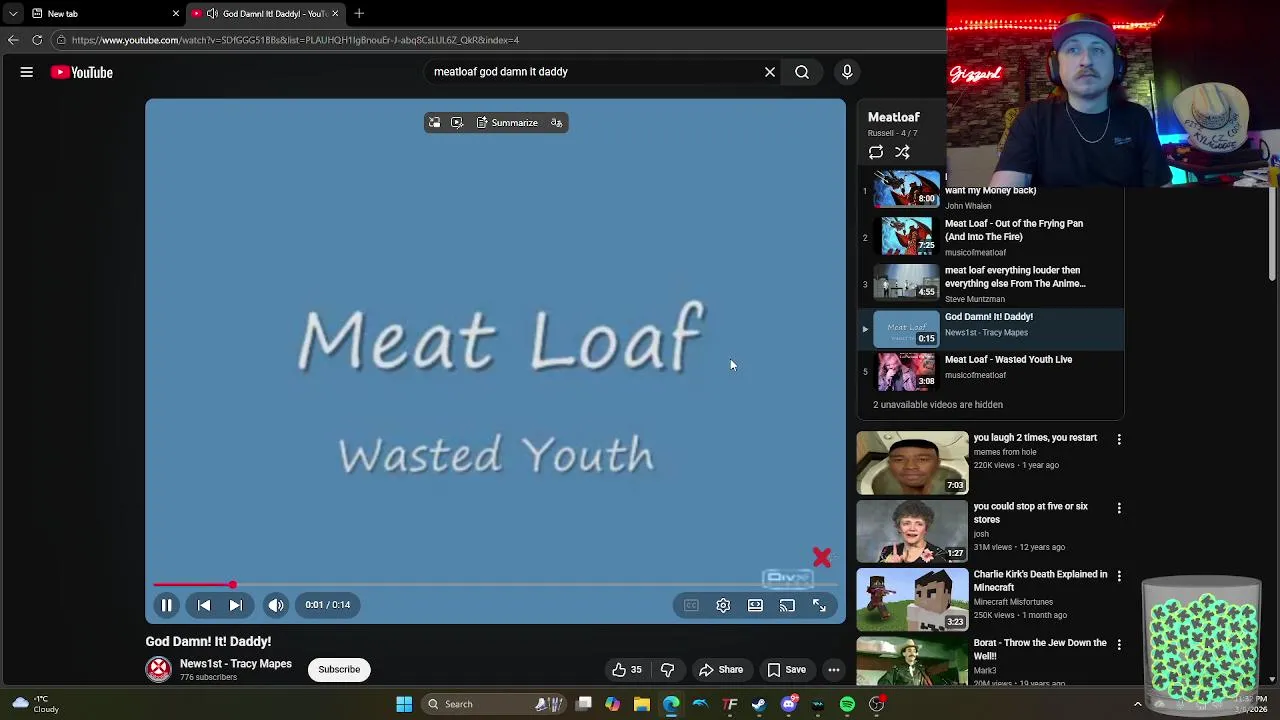
Task: Switch player to theater mode
Action: [755, 605]
